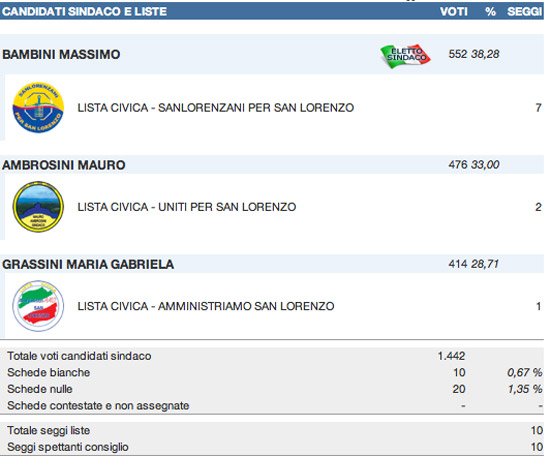The width and height of the screenshot is (550, 456).
Task: Click the Totale voti candidati sindaco row
Action: tap(272, 356)
